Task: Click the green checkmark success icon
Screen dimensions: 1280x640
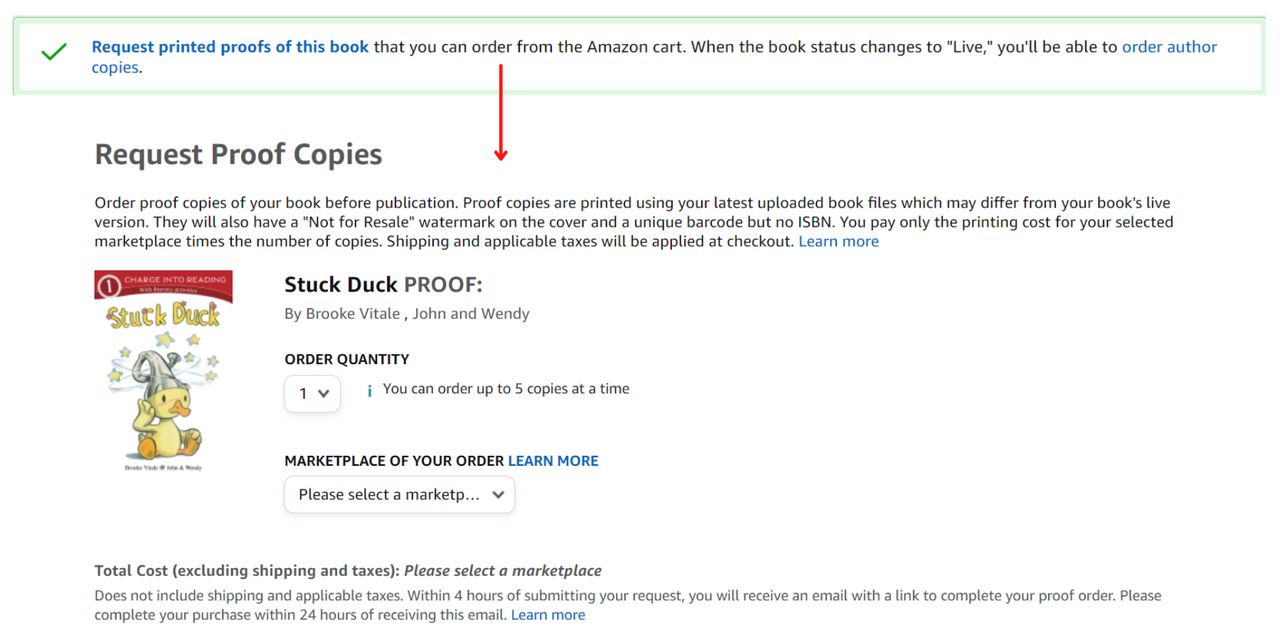Action: [x=54, y=51]
